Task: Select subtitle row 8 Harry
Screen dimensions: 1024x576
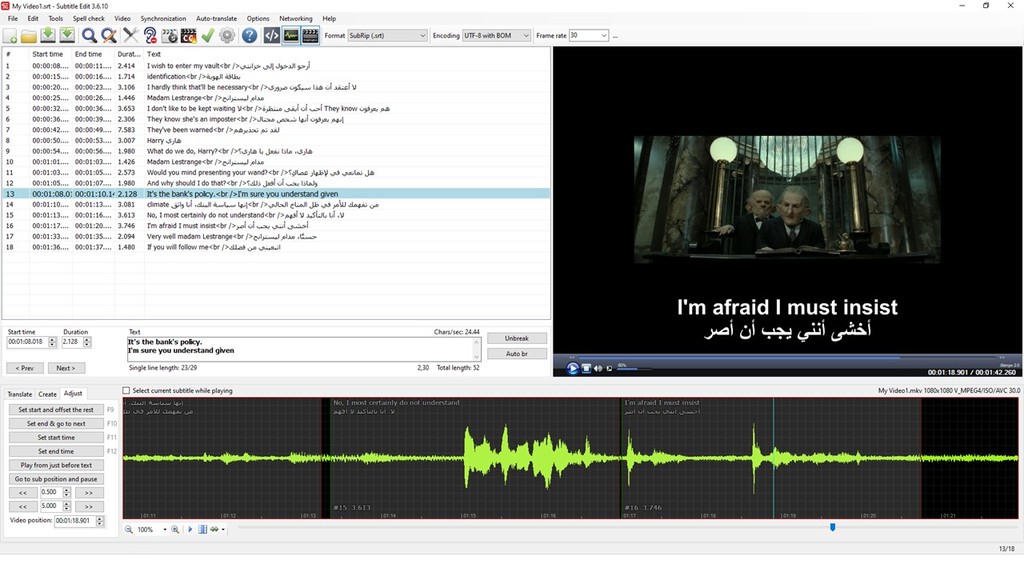Action: click(276, 140)
